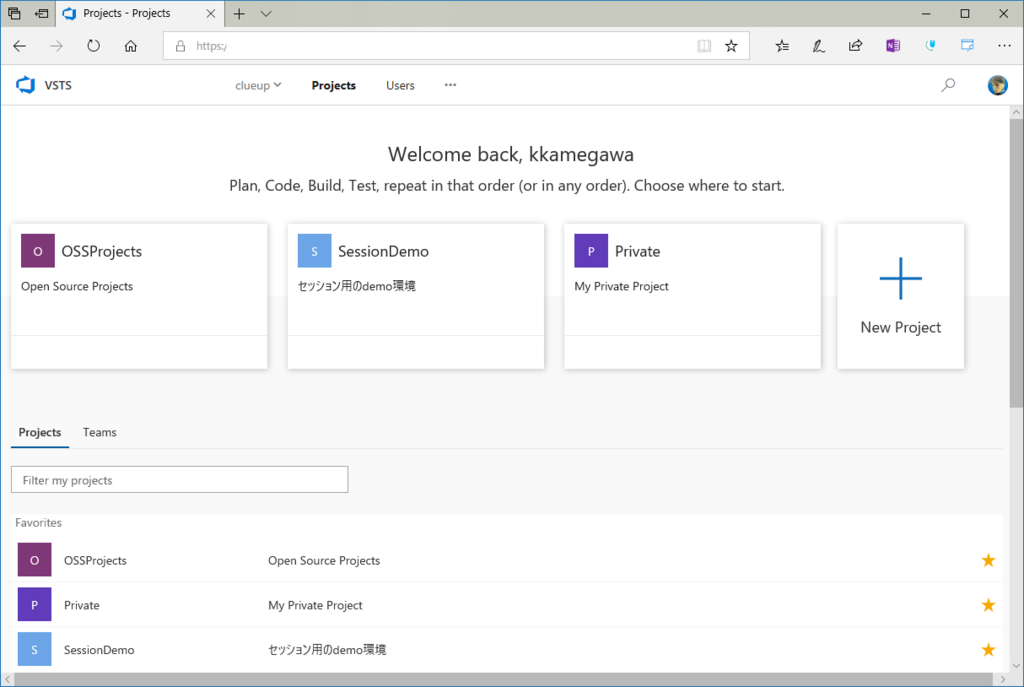
Task: Open the browser tab list chevron
Action: coord(266,14)
